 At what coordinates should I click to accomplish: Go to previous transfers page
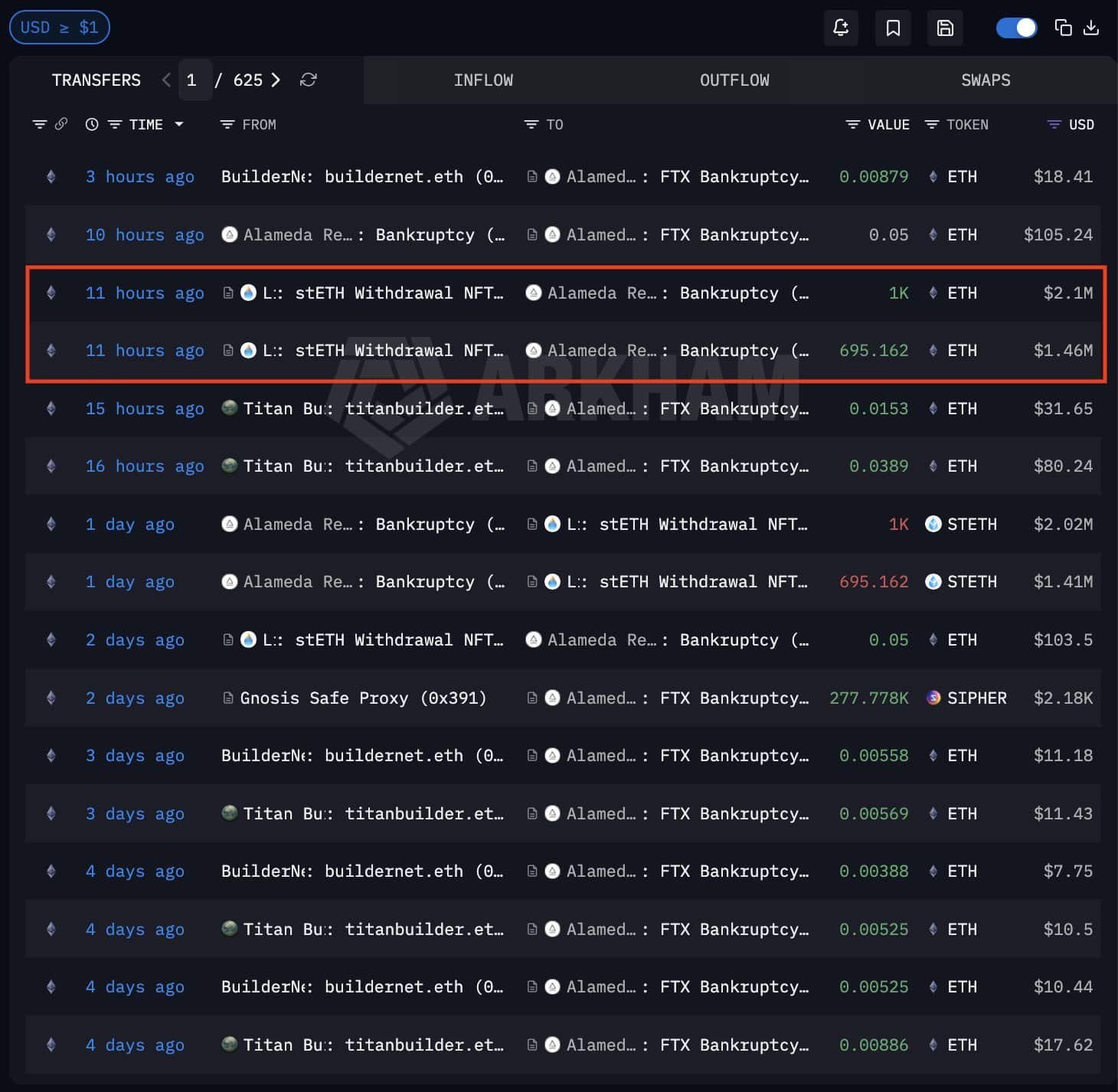166,80
